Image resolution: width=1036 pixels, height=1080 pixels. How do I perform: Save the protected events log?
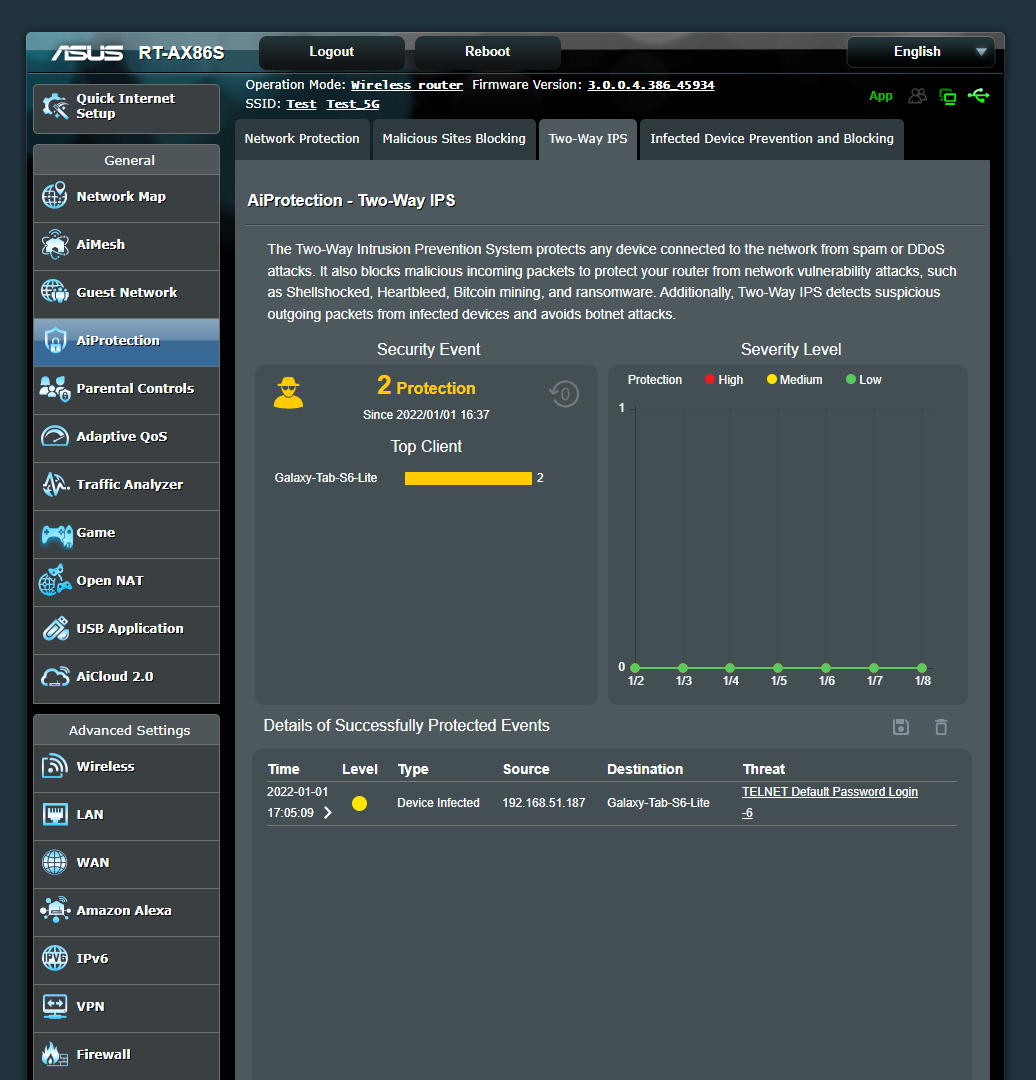coord(900,727)
